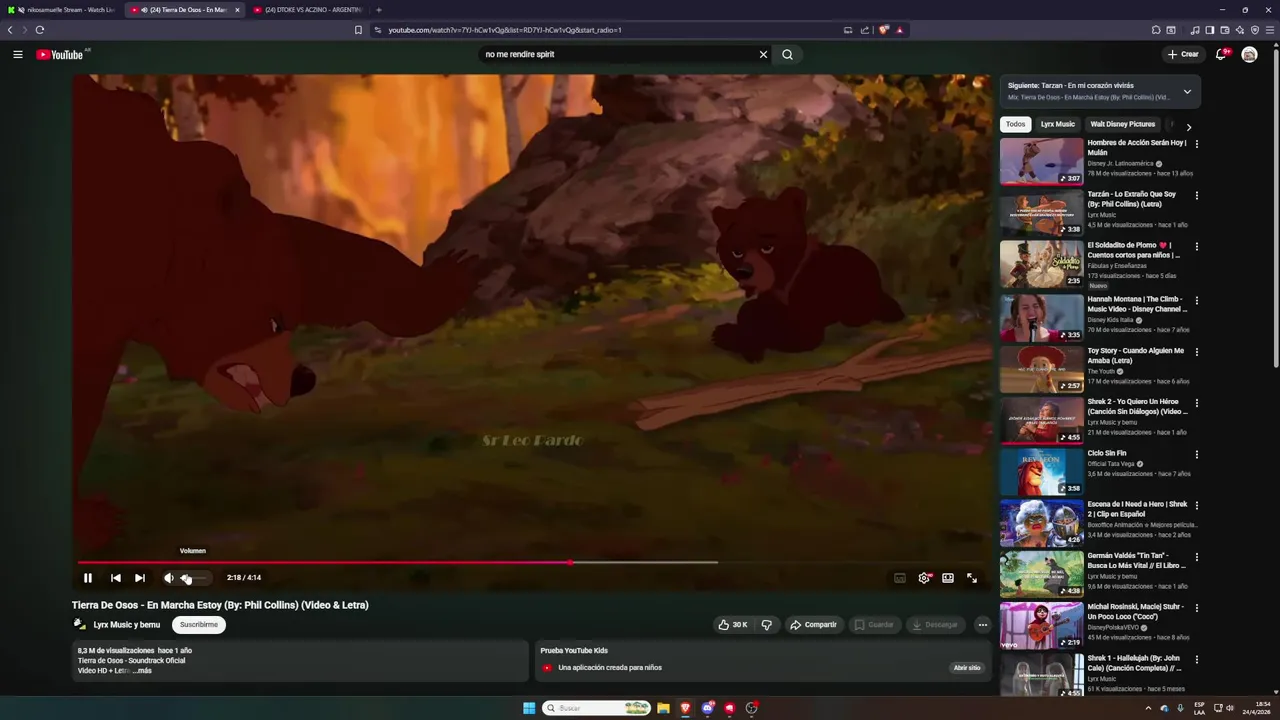Open Brave Rewards triangle icon
This screenshot has width=1280, height=720.
(900, 30)
